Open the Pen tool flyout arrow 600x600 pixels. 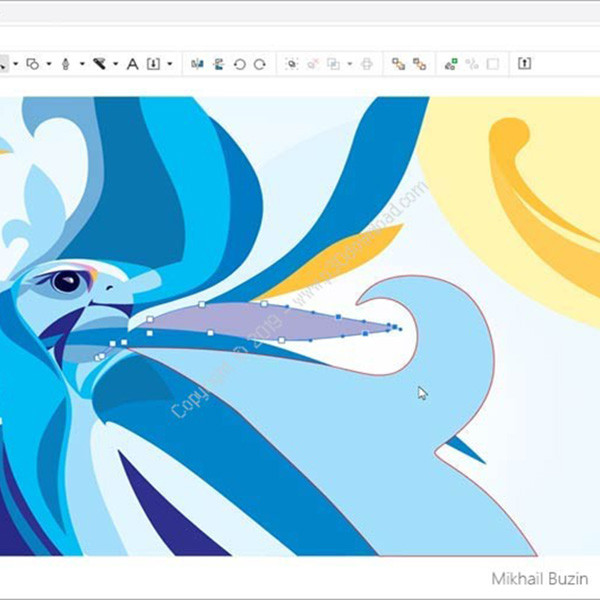(x=82, y=64)
